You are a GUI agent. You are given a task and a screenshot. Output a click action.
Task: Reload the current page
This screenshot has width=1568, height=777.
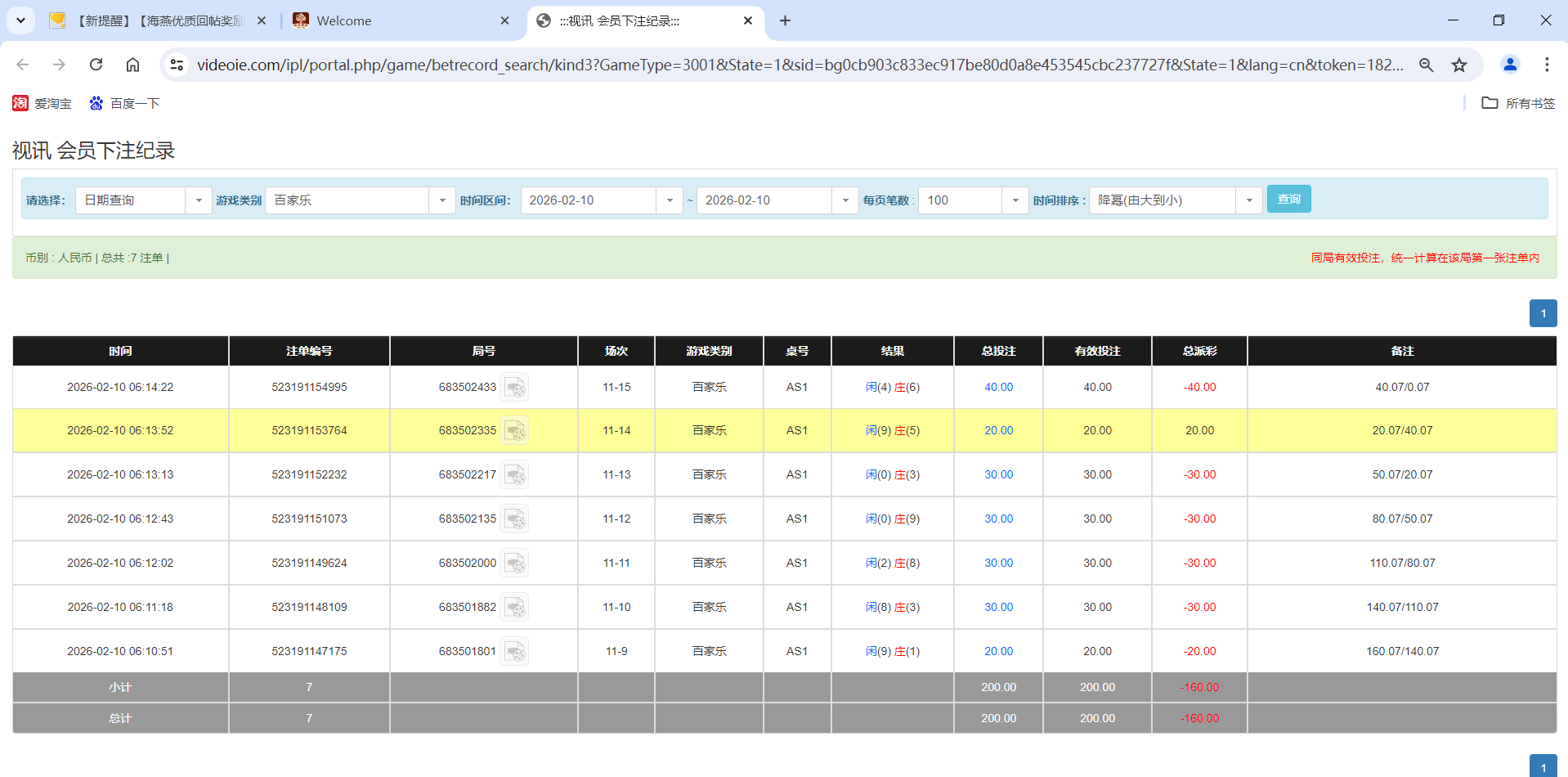click(x=96, y=65)
